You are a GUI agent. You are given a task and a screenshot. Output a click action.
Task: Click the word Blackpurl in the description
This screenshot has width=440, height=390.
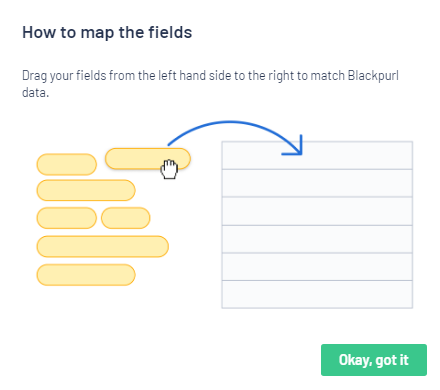(x=373, y=76)
